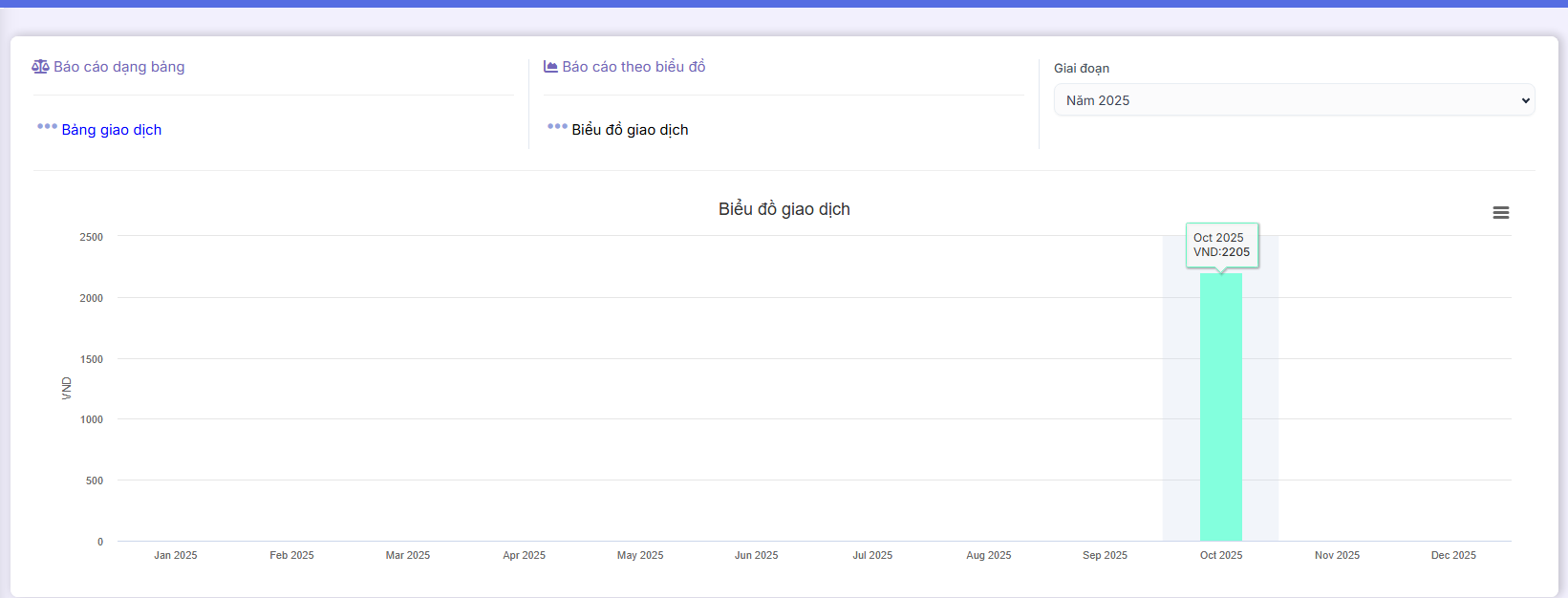Viewport: 1568px width, 598px height.
Task: Click the Giai đoạn field label
Action: tap(1082, 69)
